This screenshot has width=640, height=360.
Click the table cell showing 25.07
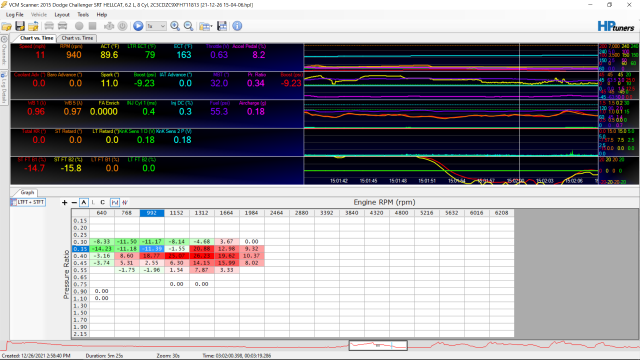[x=177, y=256]
